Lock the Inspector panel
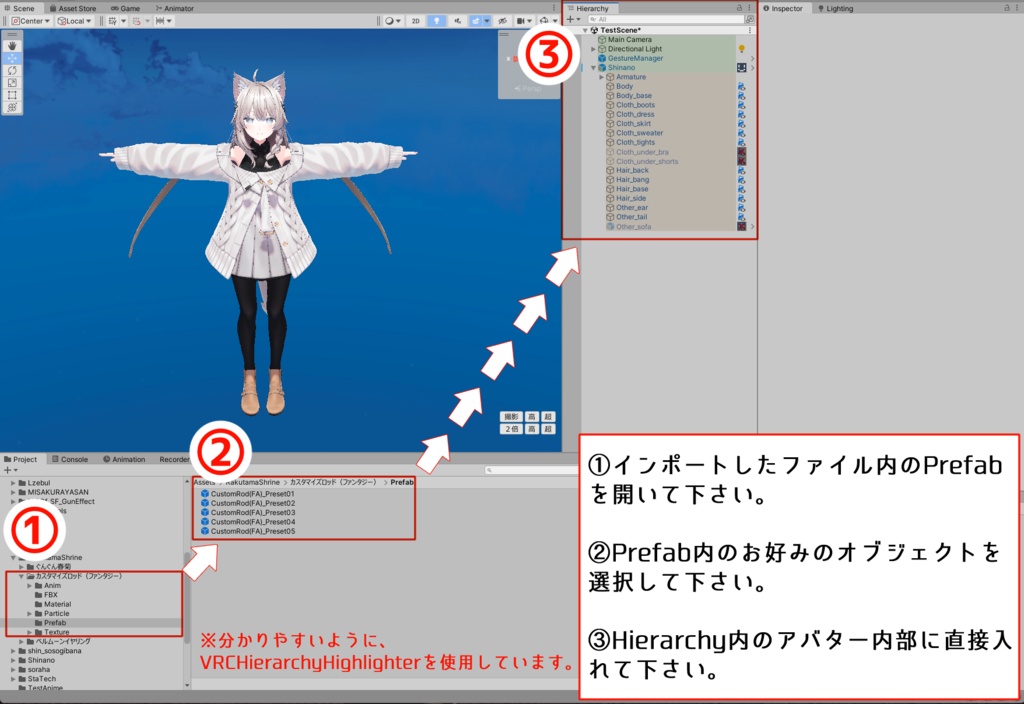The height and width of the screenshot is (704, 1024). point(1006,8)
